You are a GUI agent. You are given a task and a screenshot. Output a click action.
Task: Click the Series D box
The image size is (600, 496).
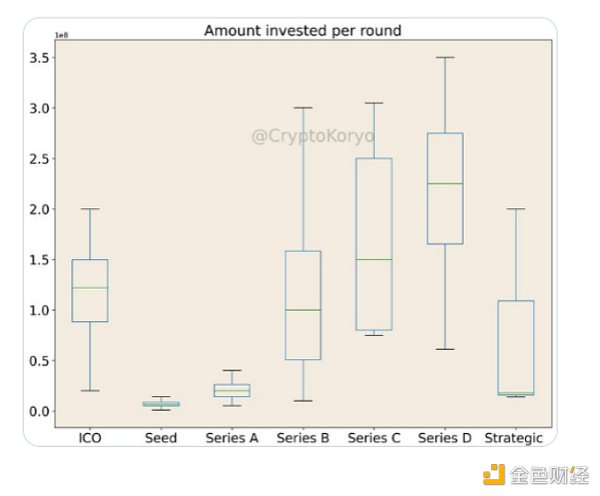(444, 188)
